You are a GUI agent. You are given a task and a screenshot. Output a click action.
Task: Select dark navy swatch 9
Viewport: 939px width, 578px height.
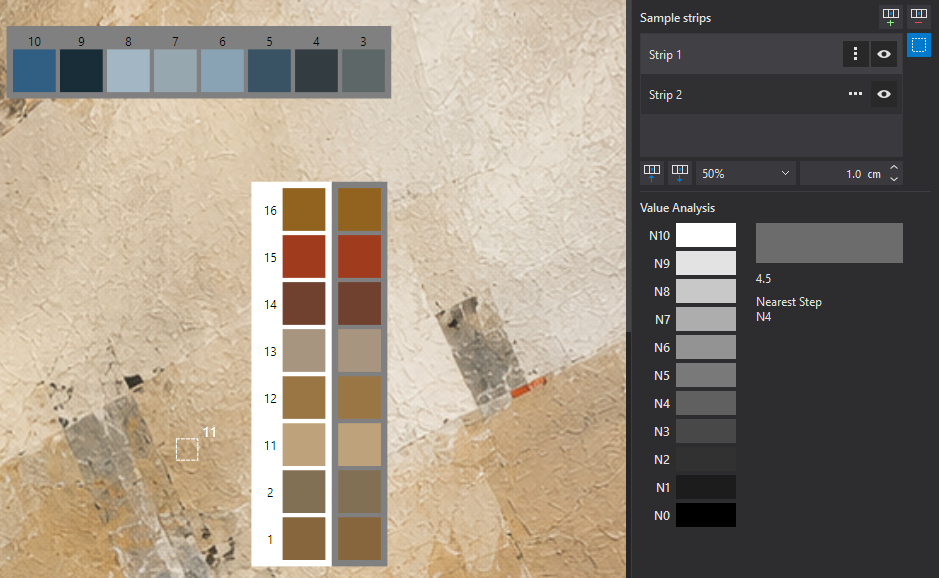point(81,71)
